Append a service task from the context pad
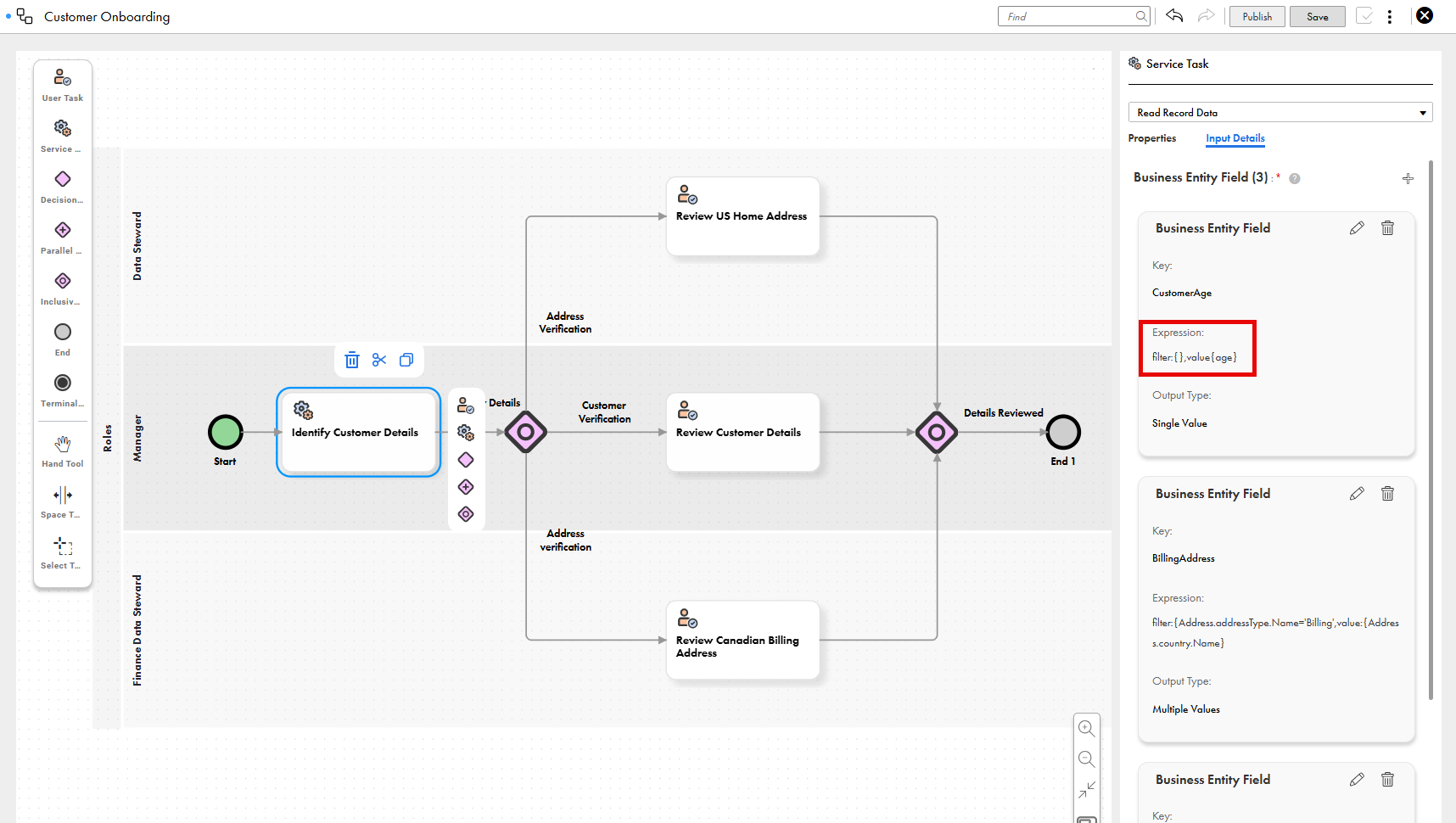The width and height of the screenshot is (1456, 823). tap(466, 433)
